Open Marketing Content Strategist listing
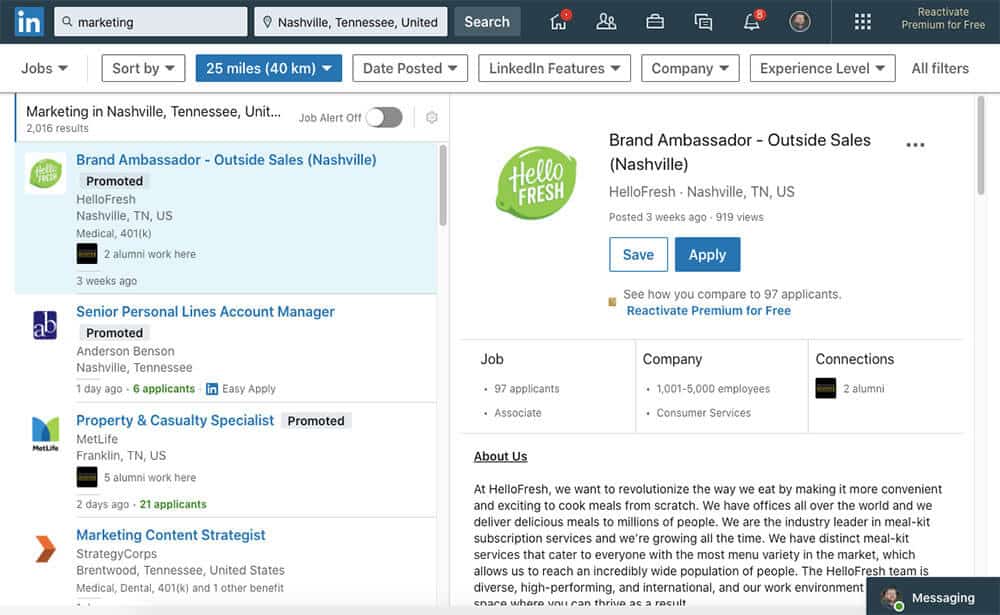 [x=171, y=535]
